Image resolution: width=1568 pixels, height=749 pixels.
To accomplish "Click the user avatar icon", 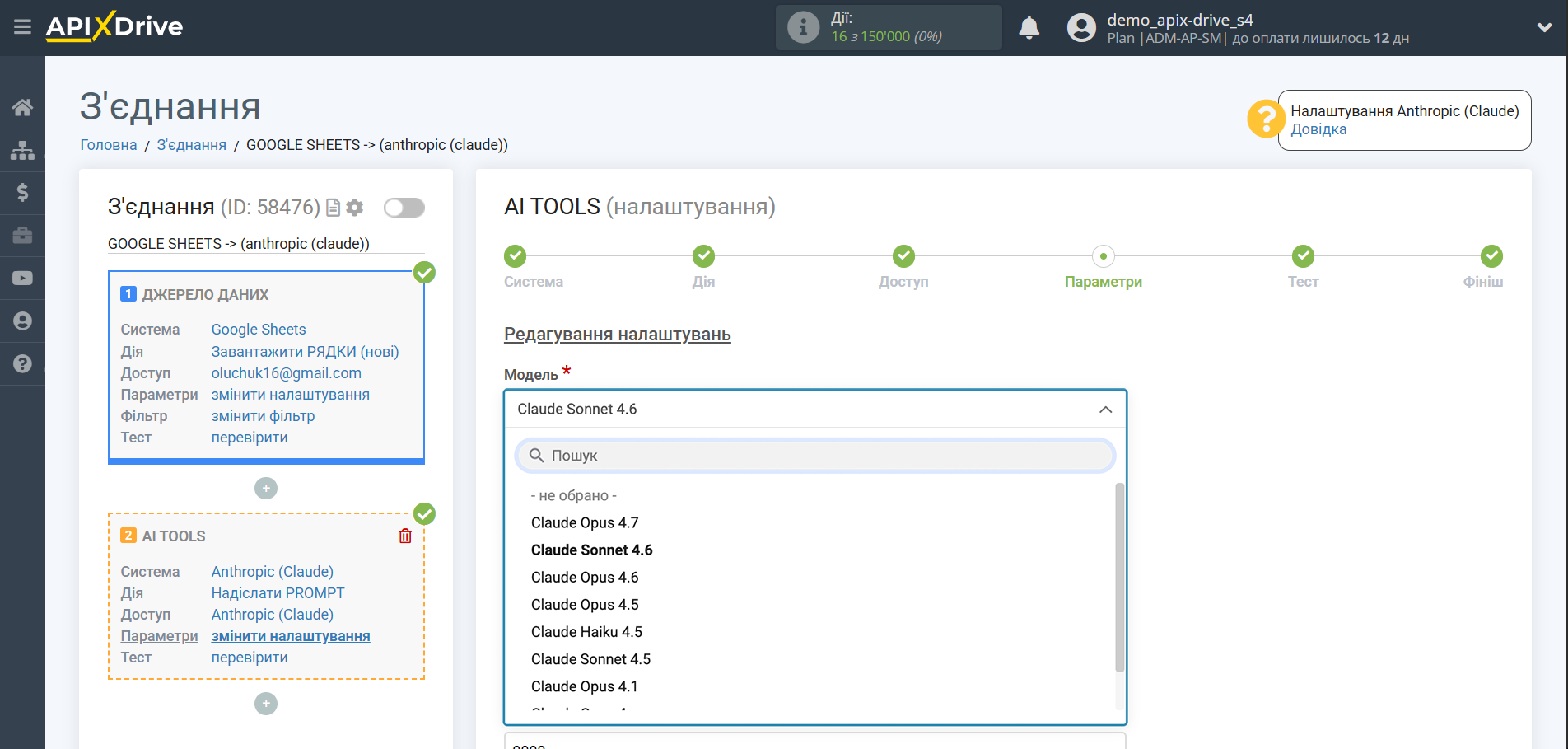I will 1081,28.
